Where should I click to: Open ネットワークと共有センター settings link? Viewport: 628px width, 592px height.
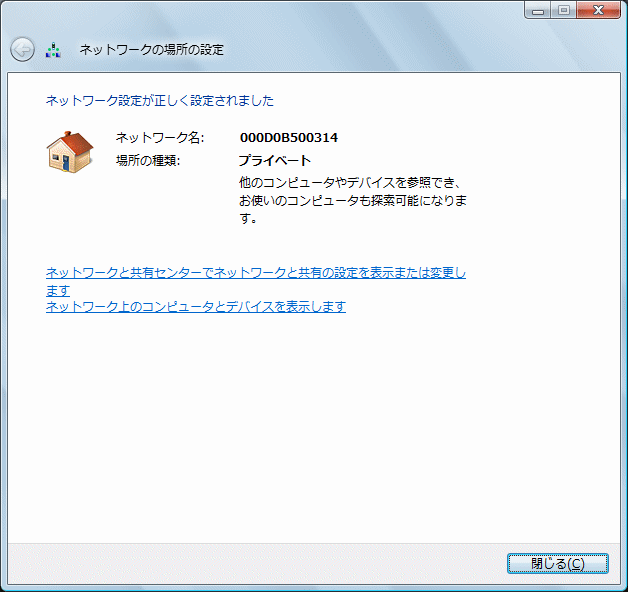click(255, 273)
